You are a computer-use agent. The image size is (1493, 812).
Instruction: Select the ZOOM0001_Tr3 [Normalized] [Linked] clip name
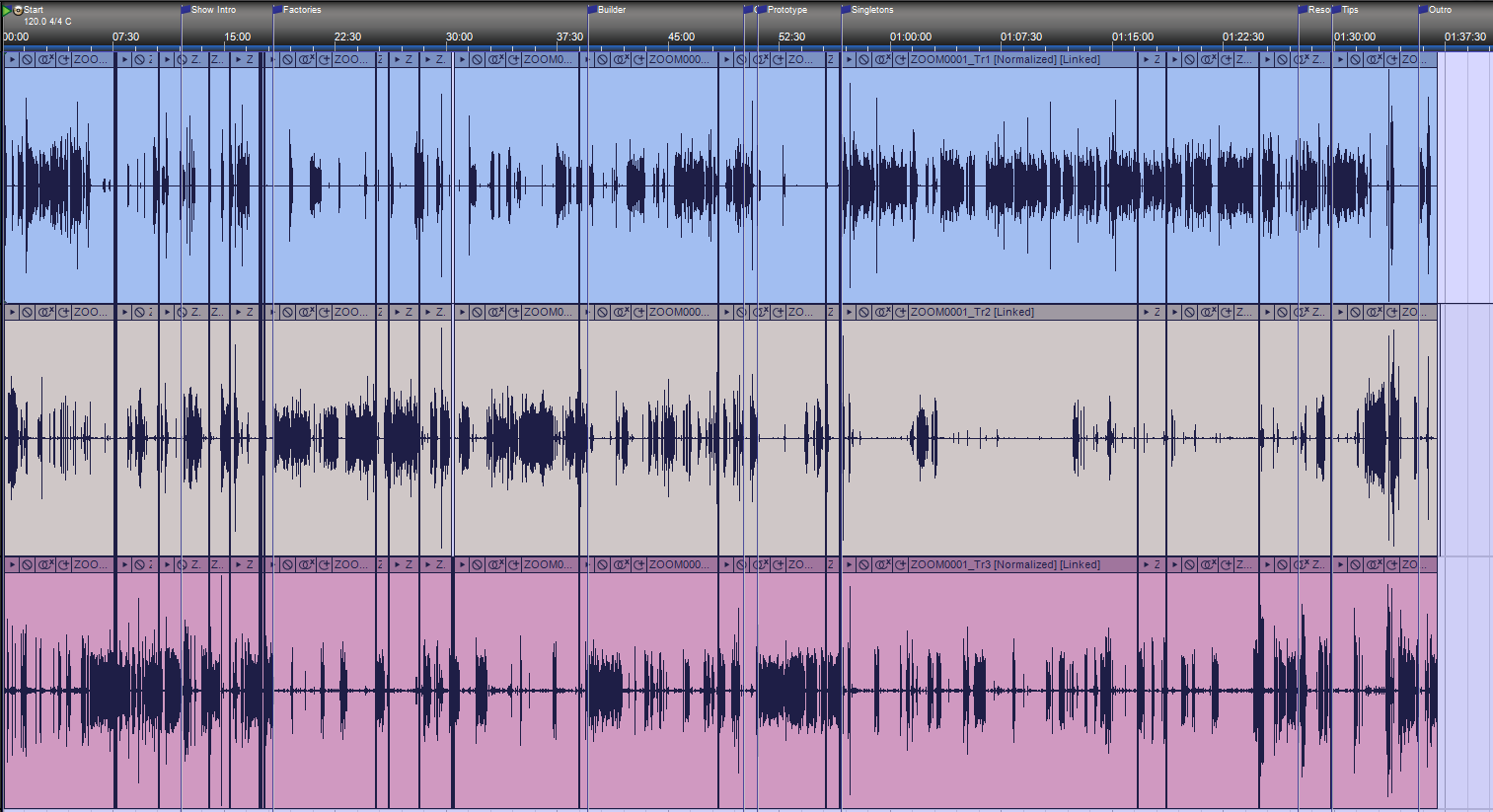[x=1005, y=564]
